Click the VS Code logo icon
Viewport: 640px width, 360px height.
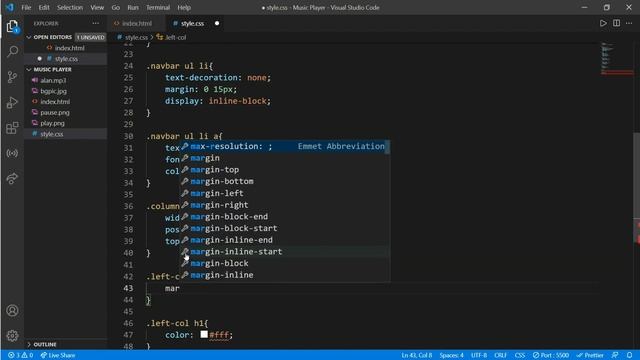(x=9, y=7)
